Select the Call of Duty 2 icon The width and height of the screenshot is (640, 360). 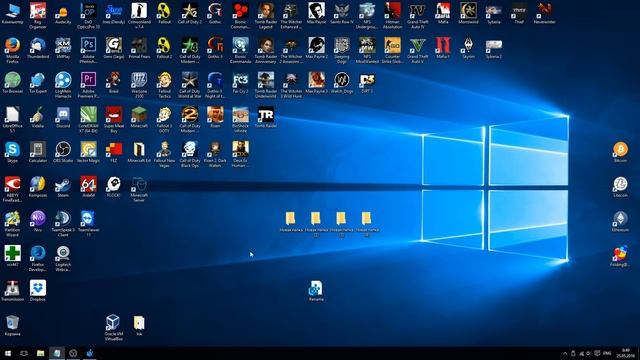pos(189,11)
